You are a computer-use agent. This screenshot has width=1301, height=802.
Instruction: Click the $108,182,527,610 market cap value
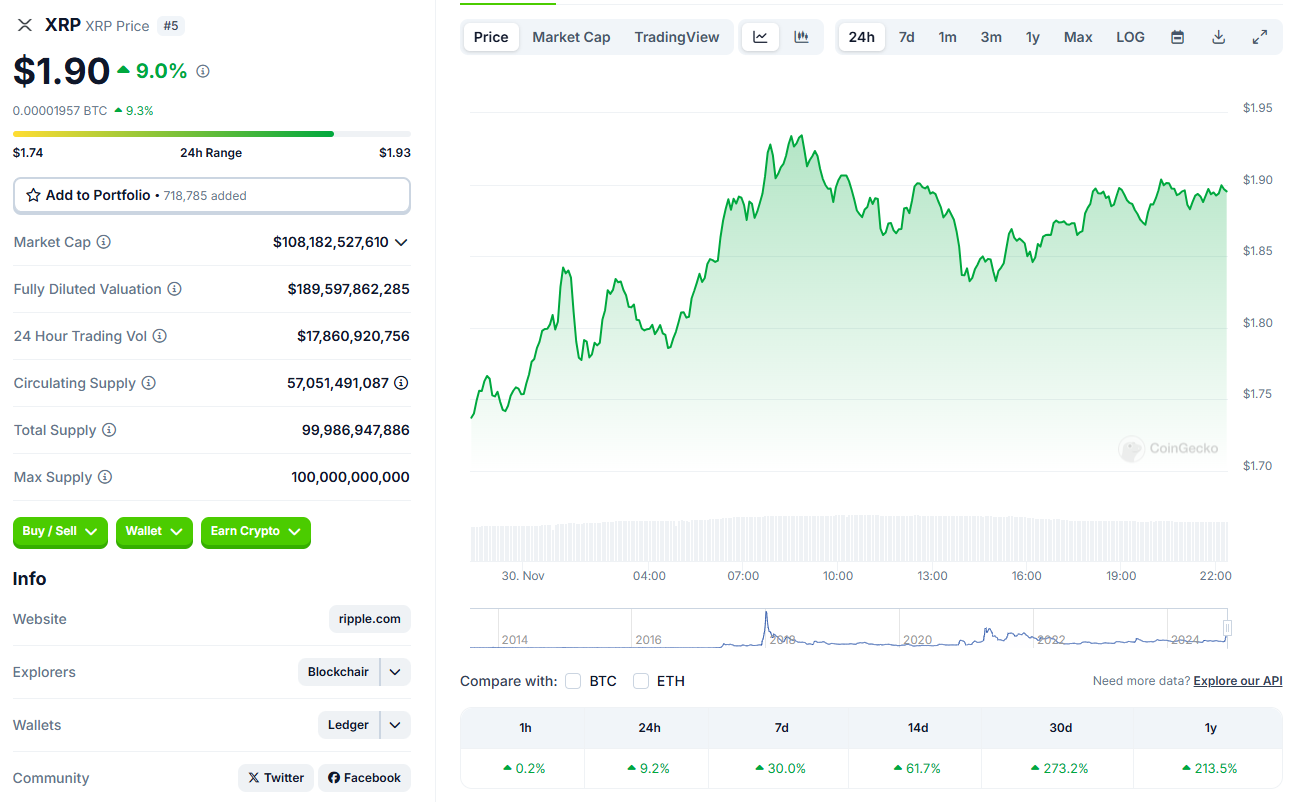(x=331, y=242)
